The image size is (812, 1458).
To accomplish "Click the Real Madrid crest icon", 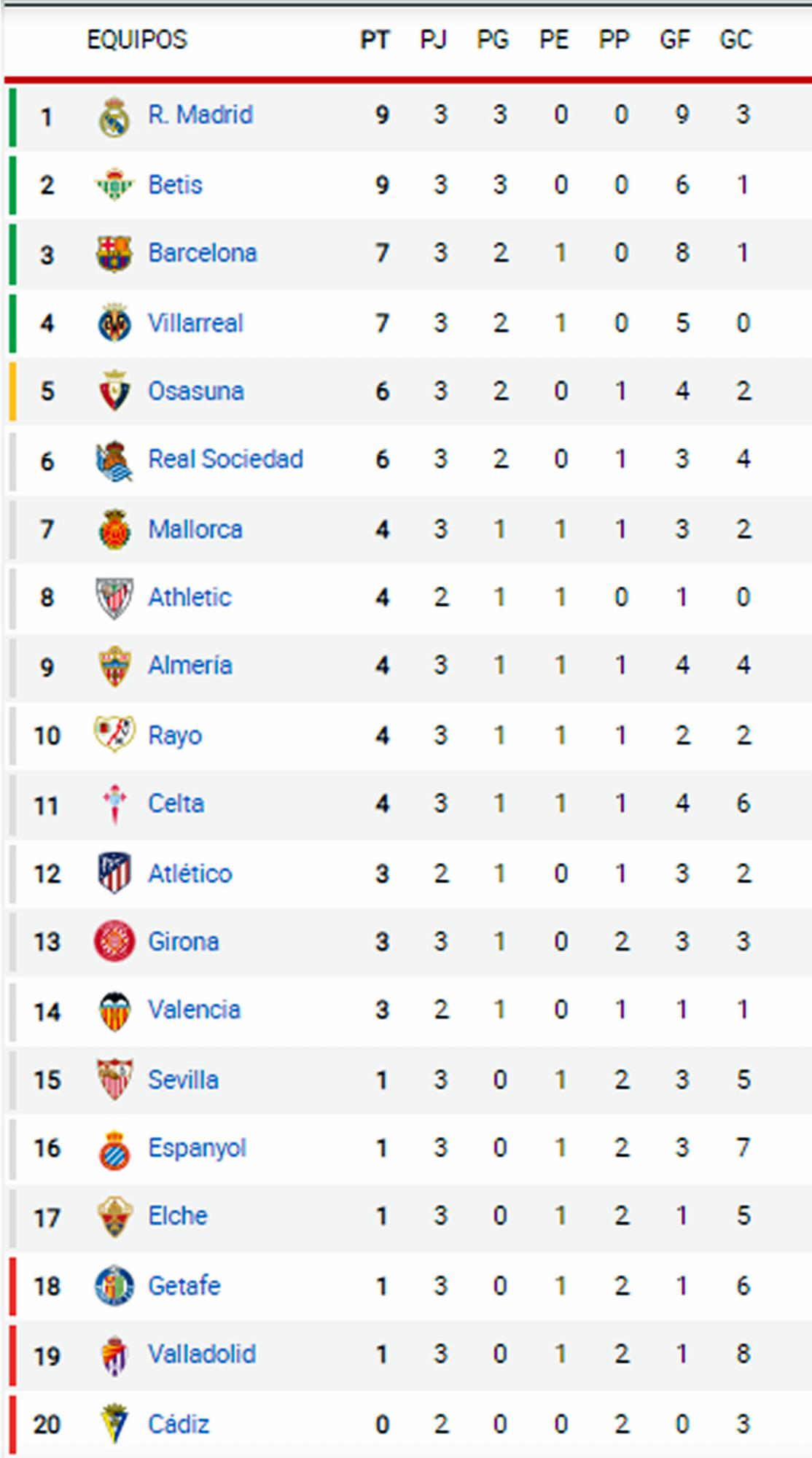I will click(x=114, y=117).
